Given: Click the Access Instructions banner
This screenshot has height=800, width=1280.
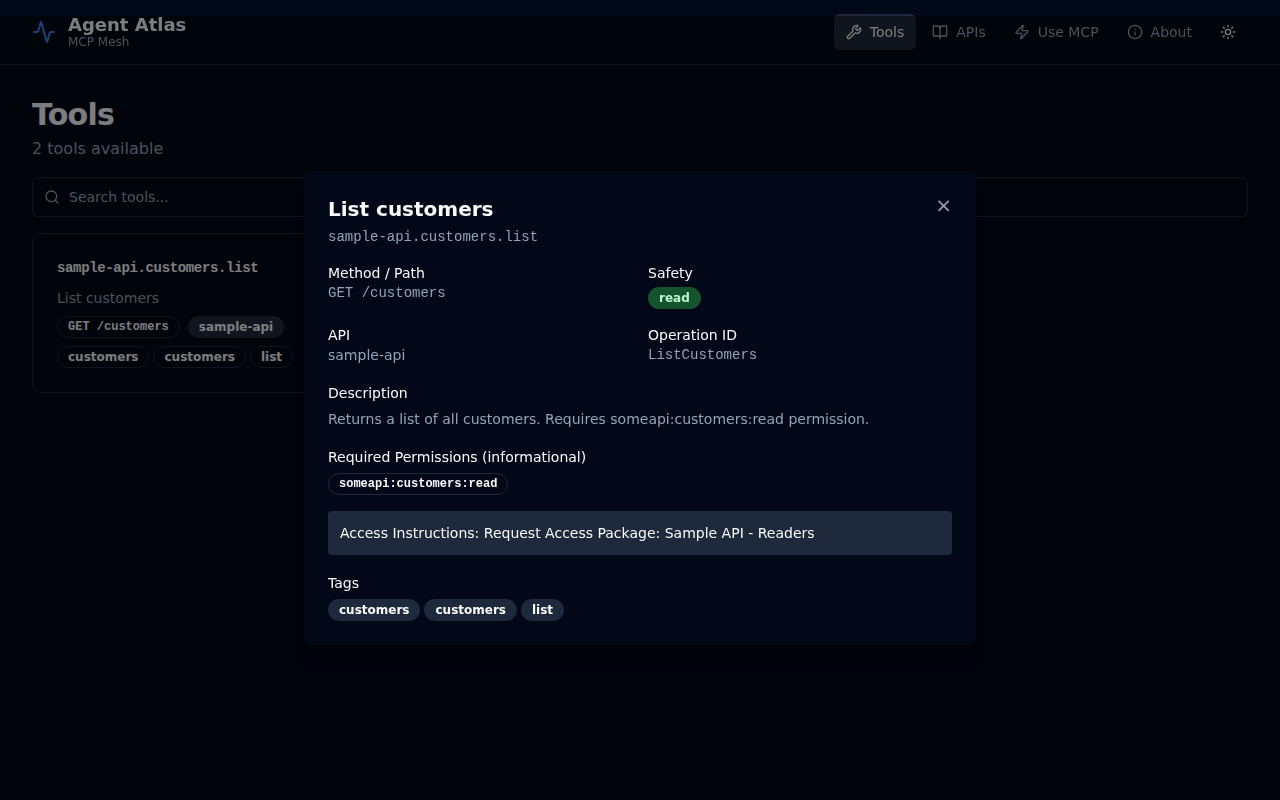Looking at the screenshot, I should [x=639, y=533].
